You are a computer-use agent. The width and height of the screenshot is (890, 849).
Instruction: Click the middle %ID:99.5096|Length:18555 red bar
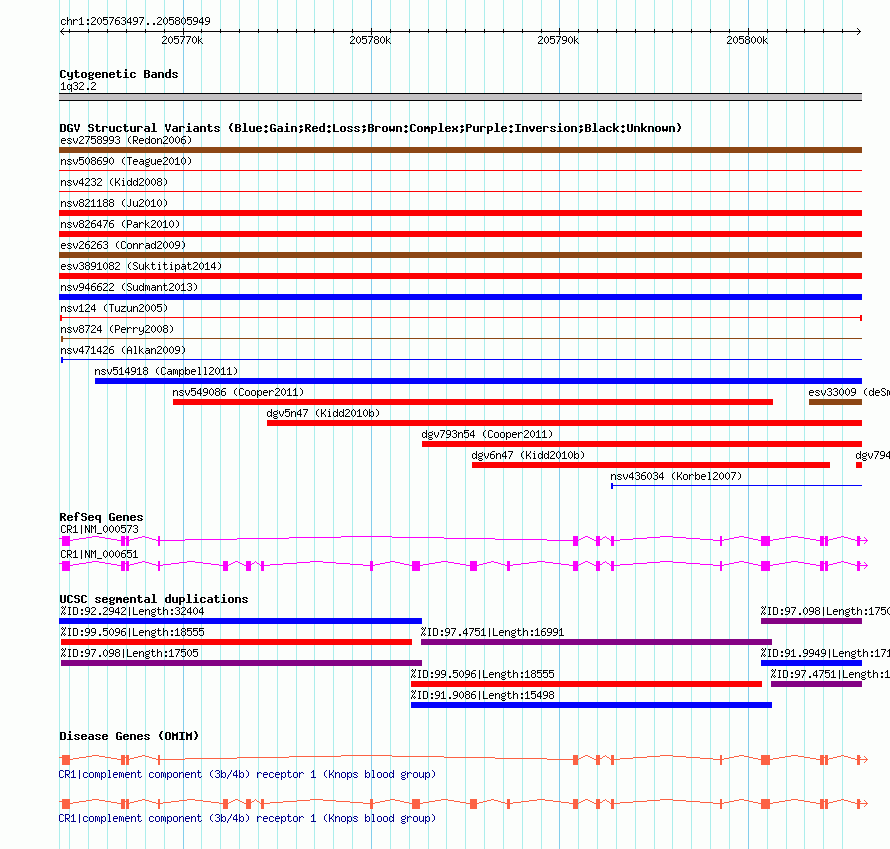pos(586,684)
